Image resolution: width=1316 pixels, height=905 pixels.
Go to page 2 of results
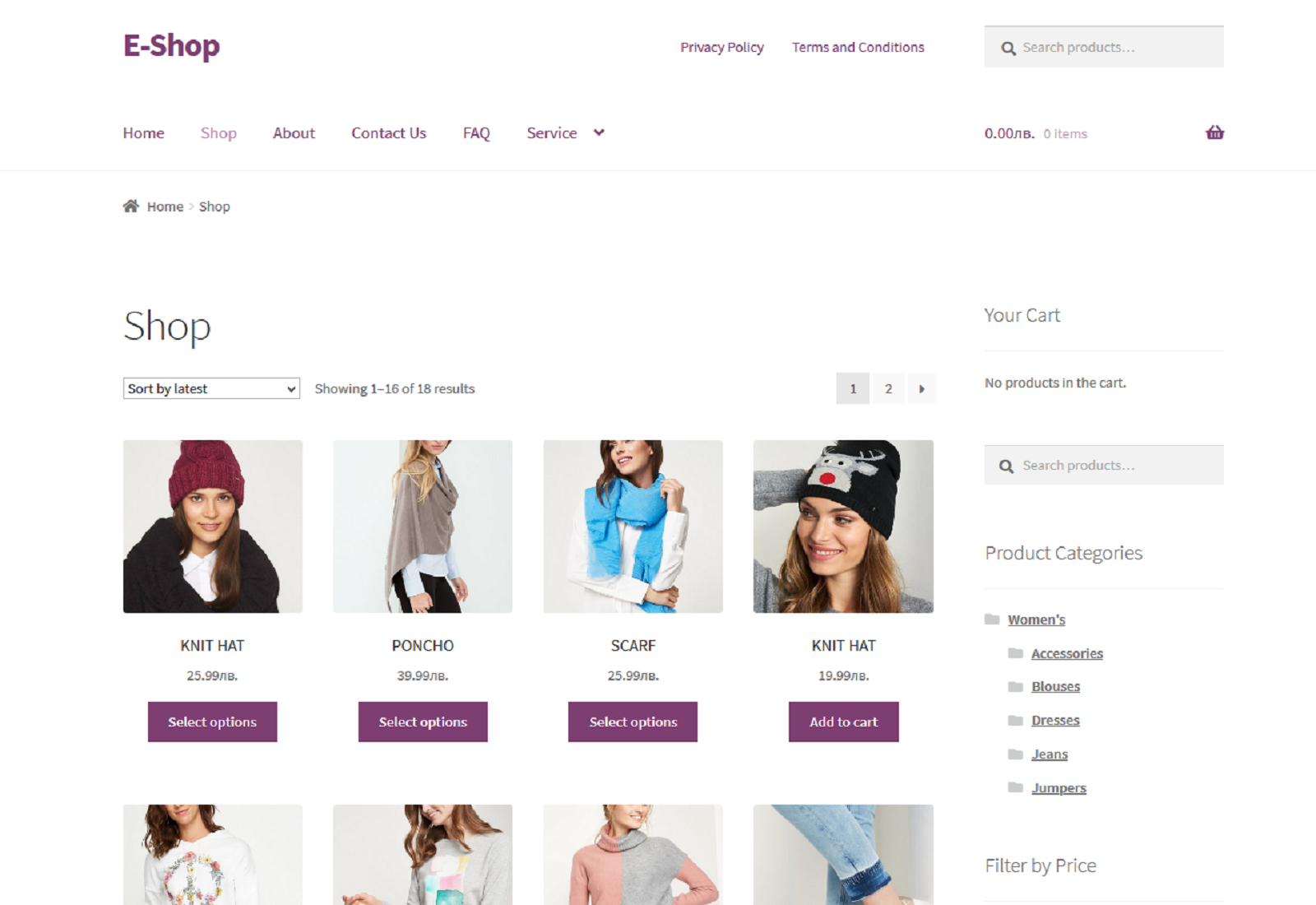point(888,389)
